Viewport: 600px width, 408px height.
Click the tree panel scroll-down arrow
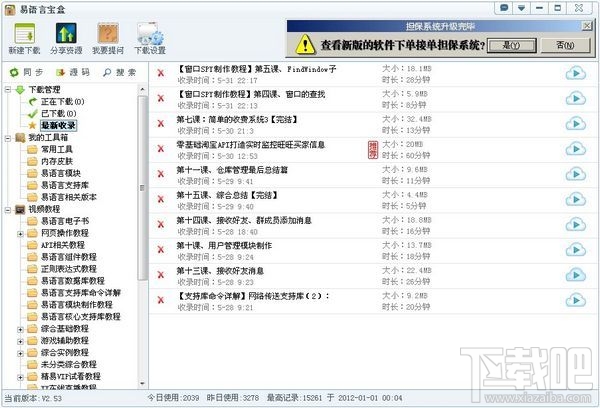tap(142, 384)
